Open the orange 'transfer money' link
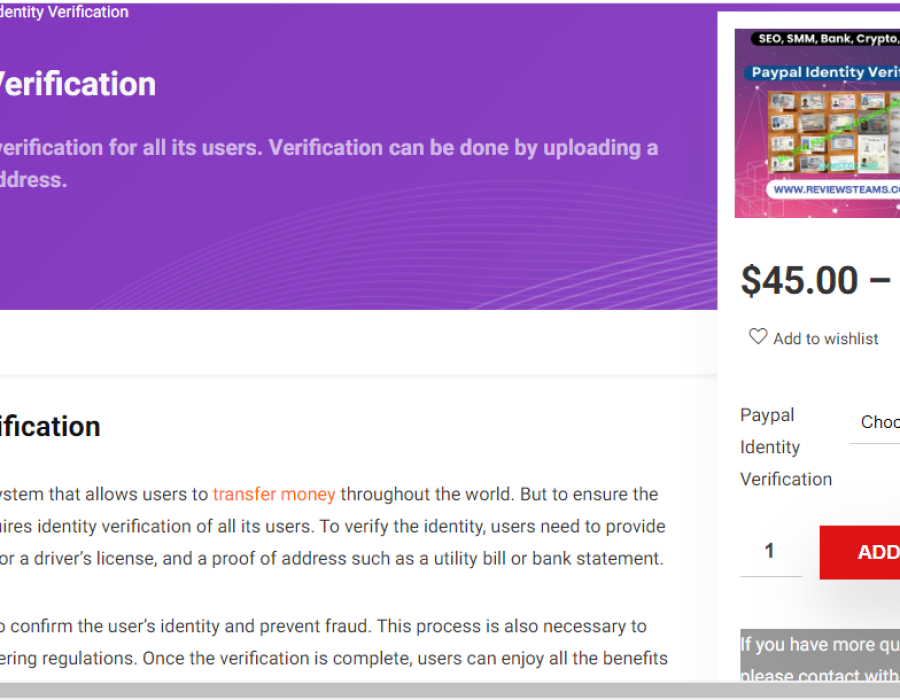The image size is (900, 700). click(274, 494)
